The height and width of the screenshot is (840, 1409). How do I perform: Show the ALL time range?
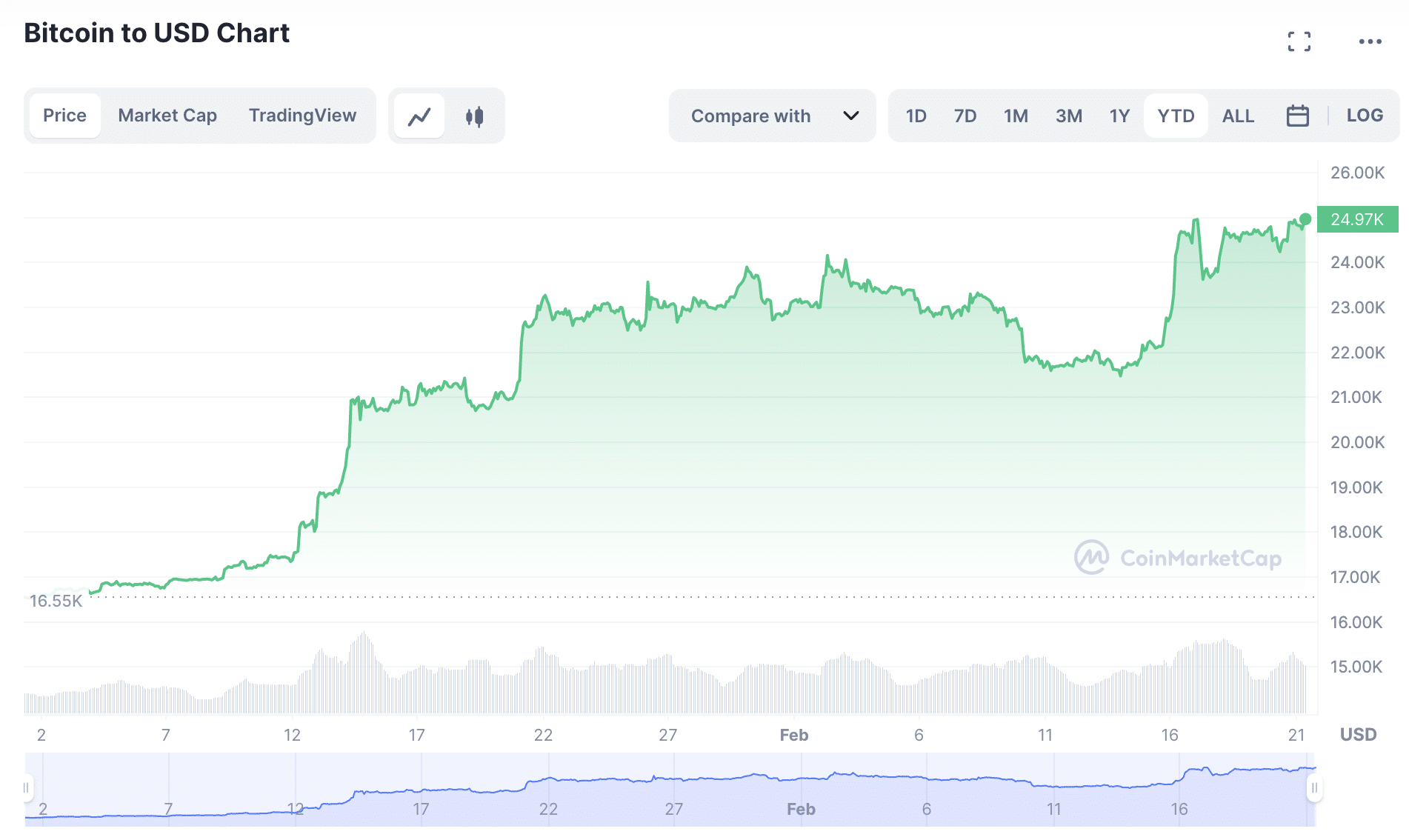click(x=1238, y=116)
